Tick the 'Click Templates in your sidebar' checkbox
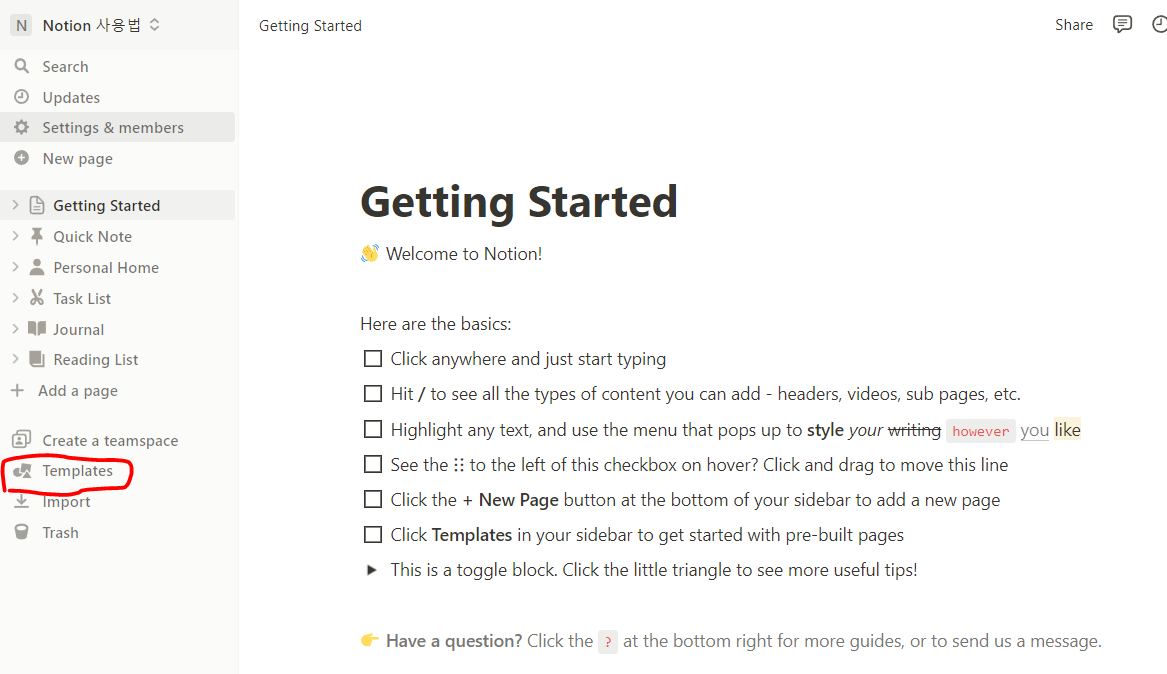Image resolution: width=1167 pixels, height=674 pixels. [x=373, y=535]
